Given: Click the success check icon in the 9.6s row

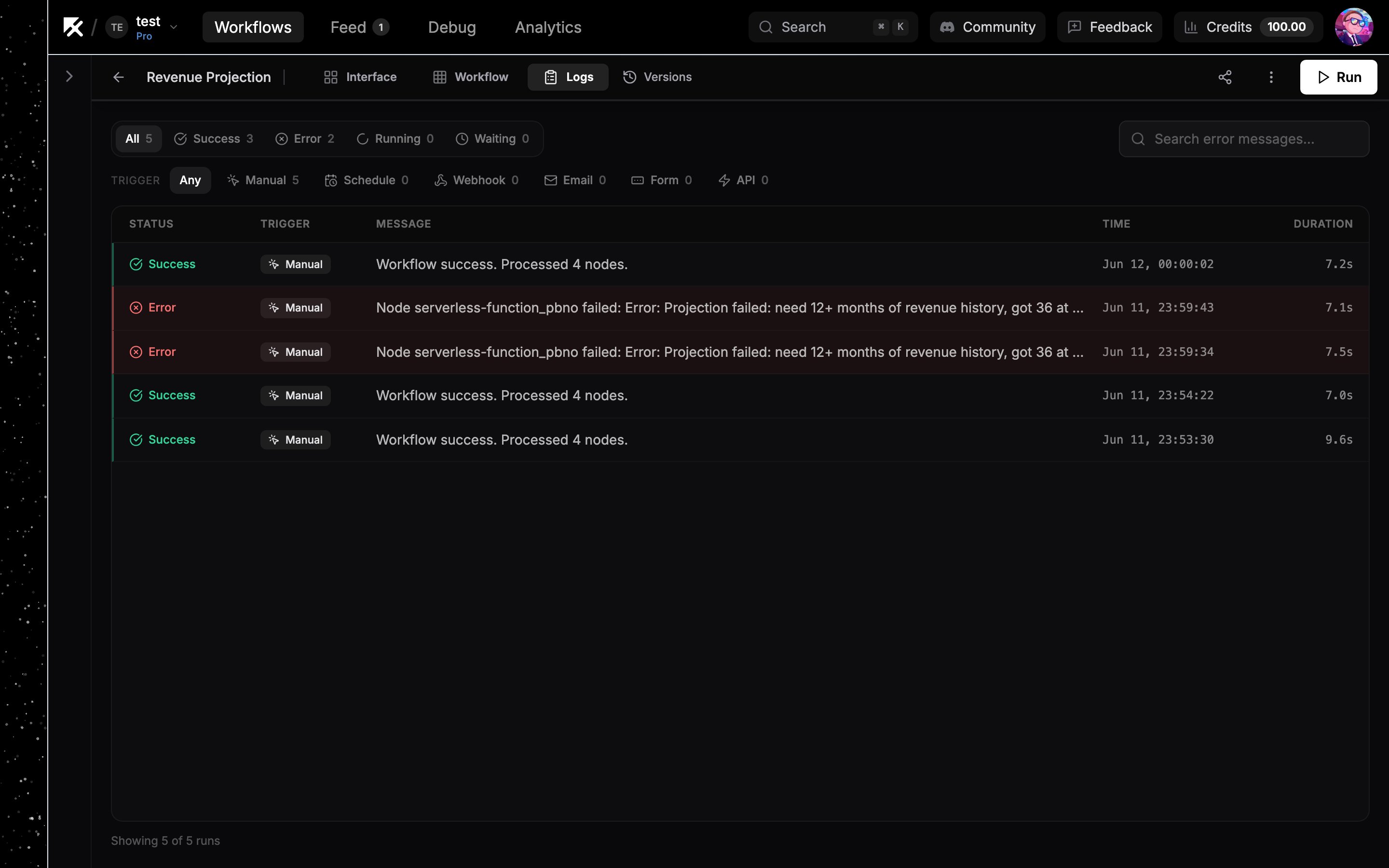Looking at the screenshot, I should pos(136,440).
